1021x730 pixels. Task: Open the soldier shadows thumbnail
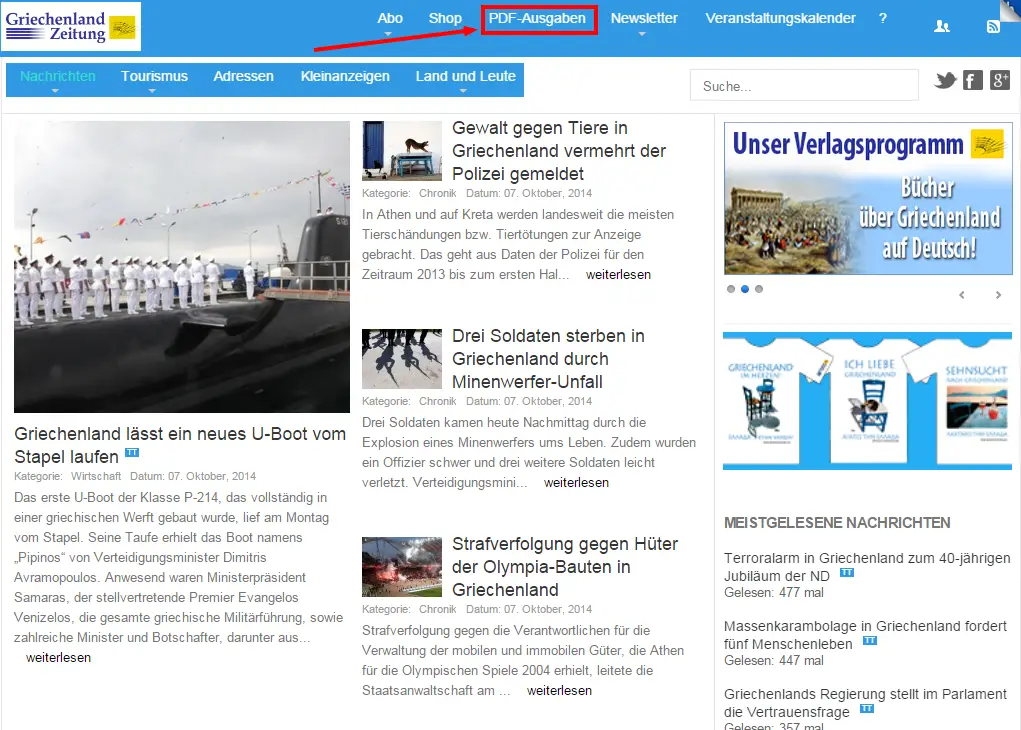402,359
